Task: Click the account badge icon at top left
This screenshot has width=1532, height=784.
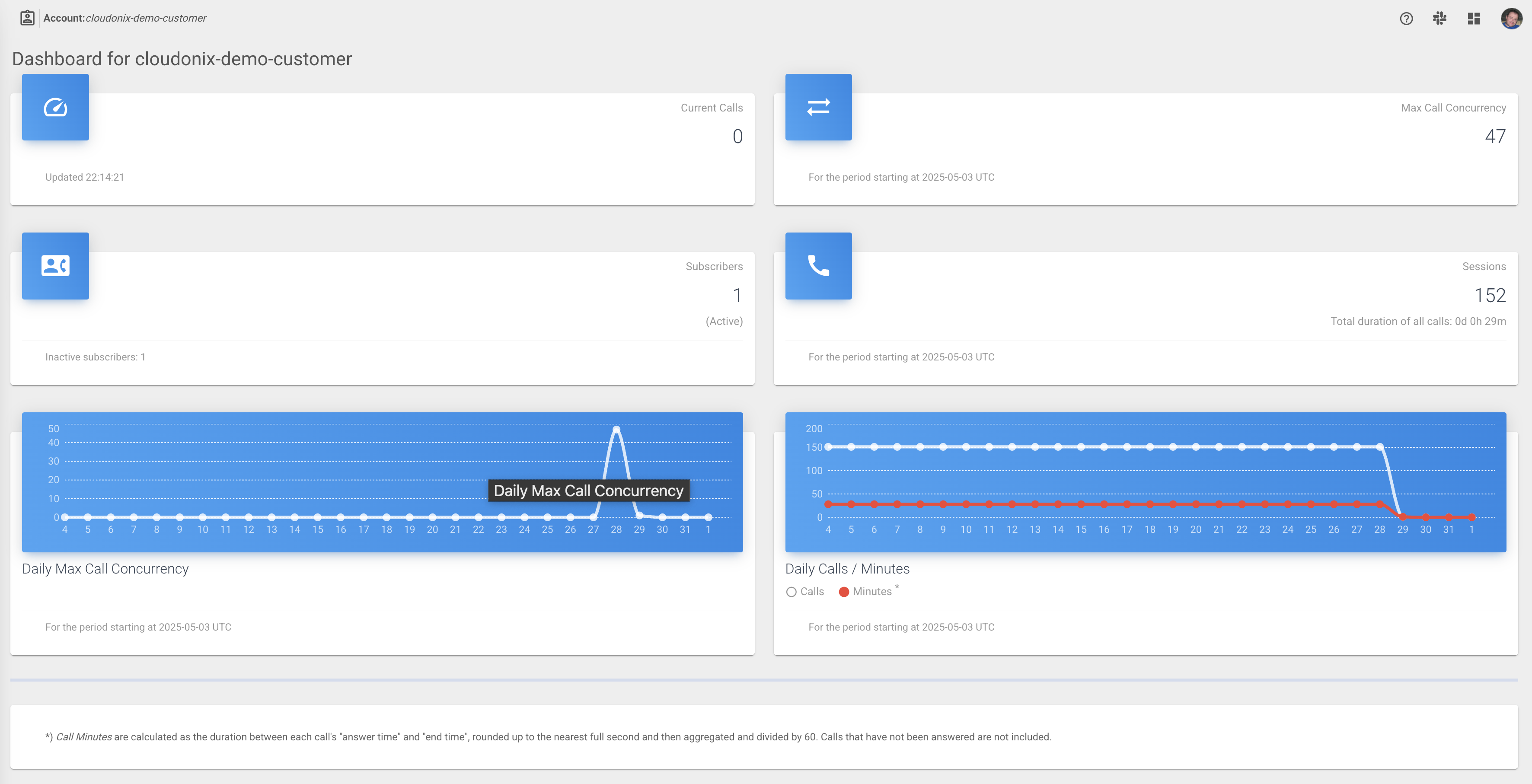Action: (27, 18)
